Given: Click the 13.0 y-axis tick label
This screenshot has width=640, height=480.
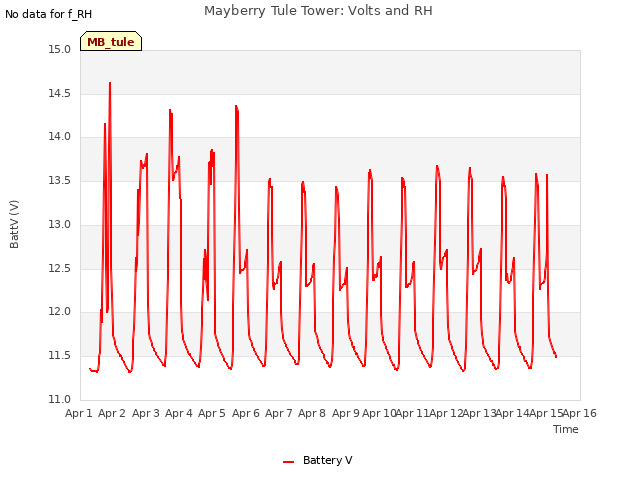Looking at the screenshot, I should pos(60,224).
